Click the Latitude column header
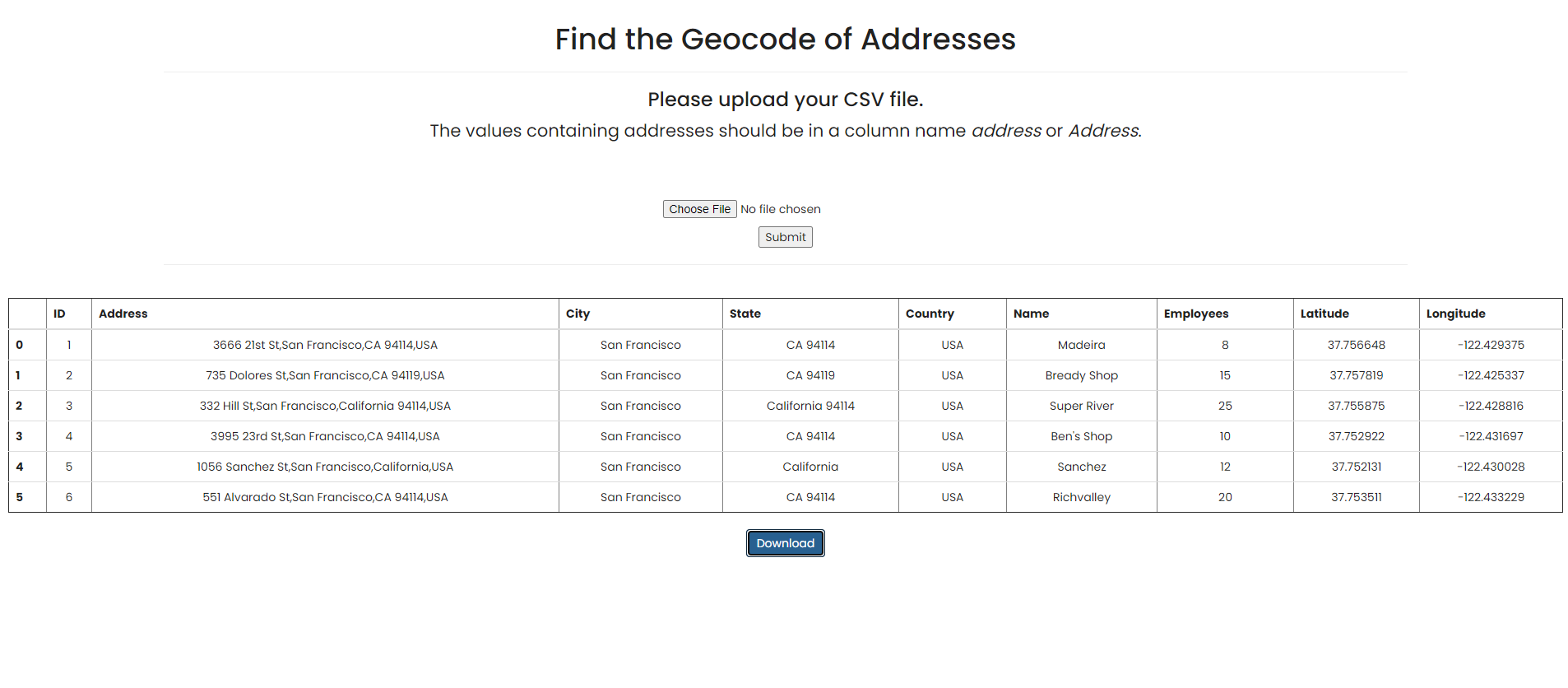Viewport: 1568px width, 688px height. [1324, 314]
